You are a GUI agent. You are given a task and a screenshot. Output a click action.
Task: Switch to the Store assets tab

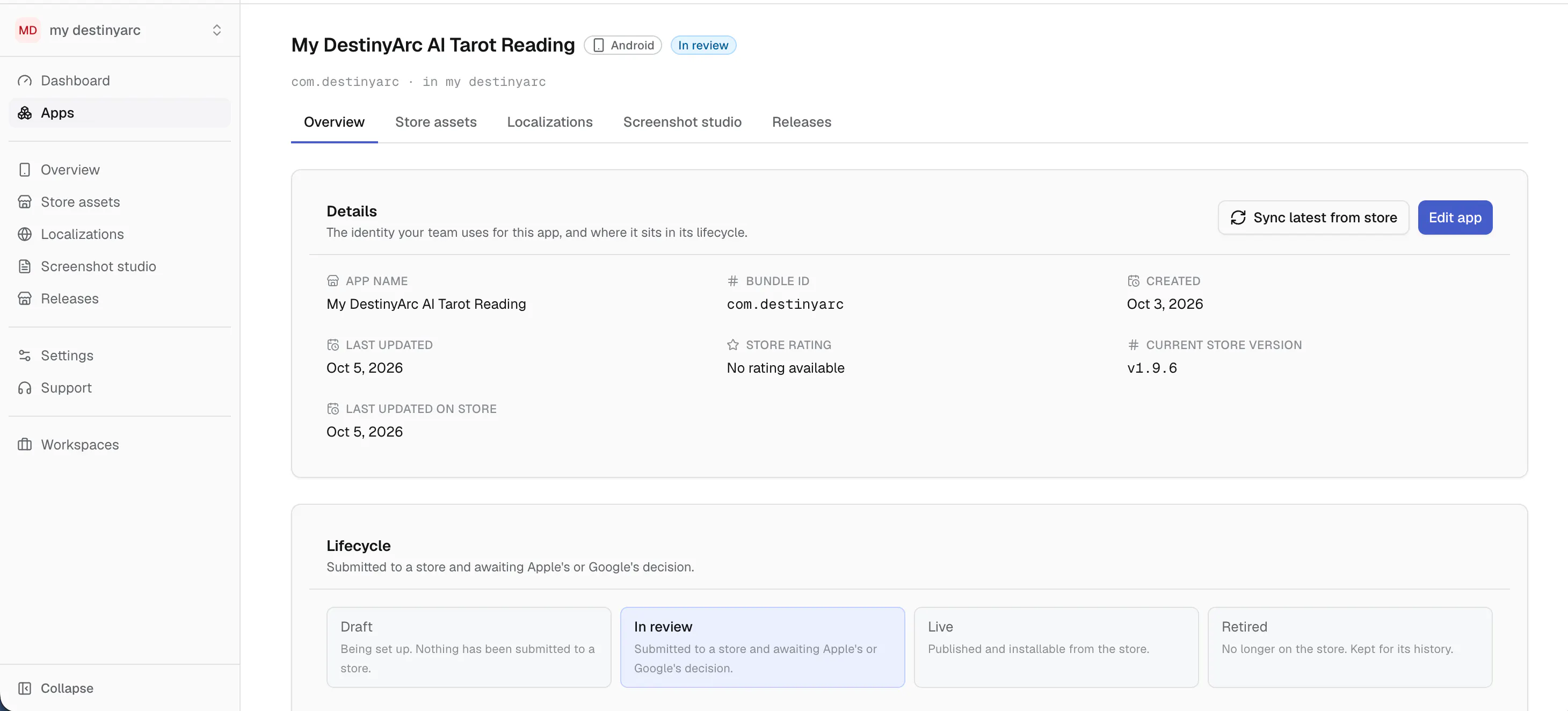pos(436,122)
